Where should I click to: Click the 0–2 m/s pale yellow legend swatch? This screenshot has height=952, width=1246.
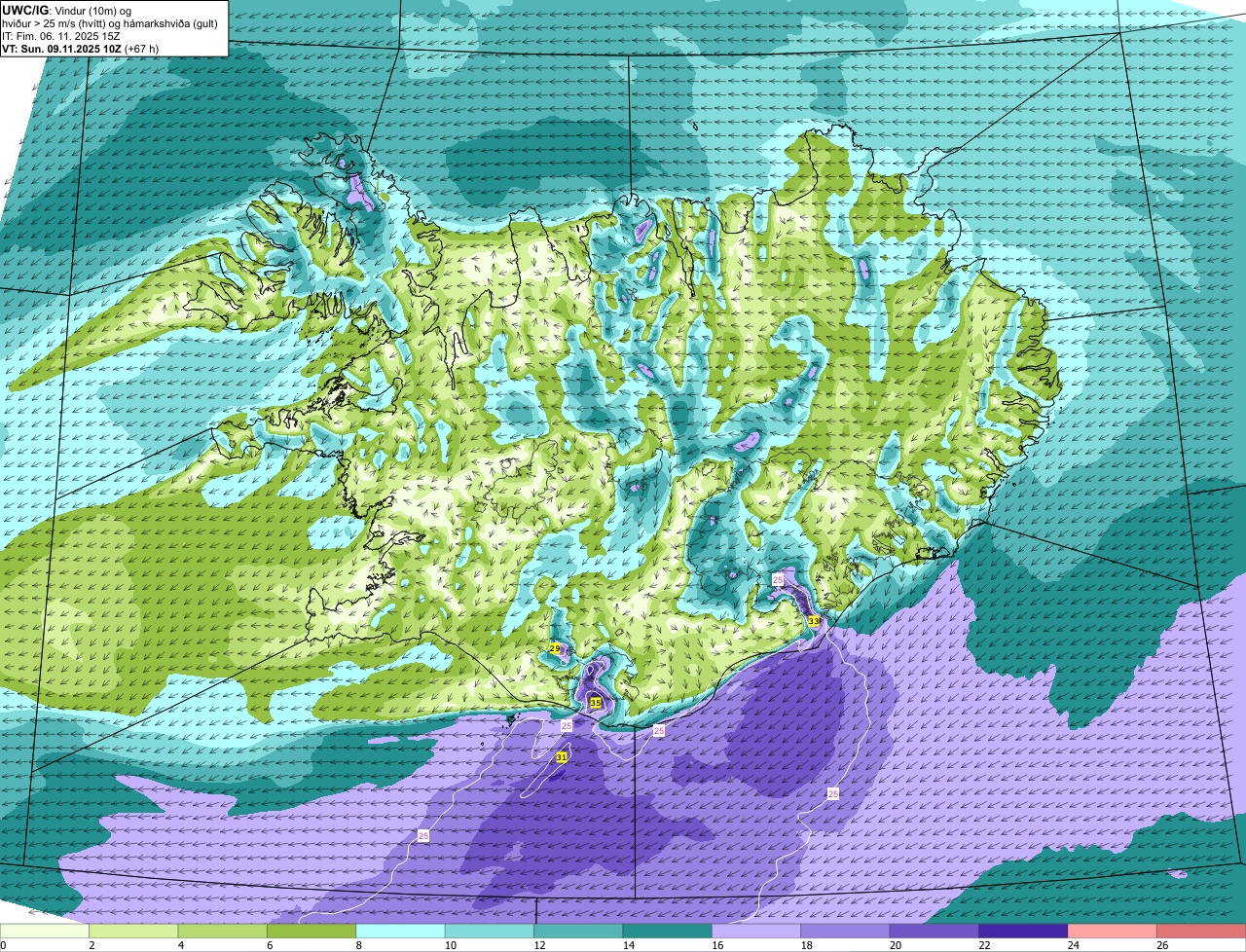click(45, 931)
